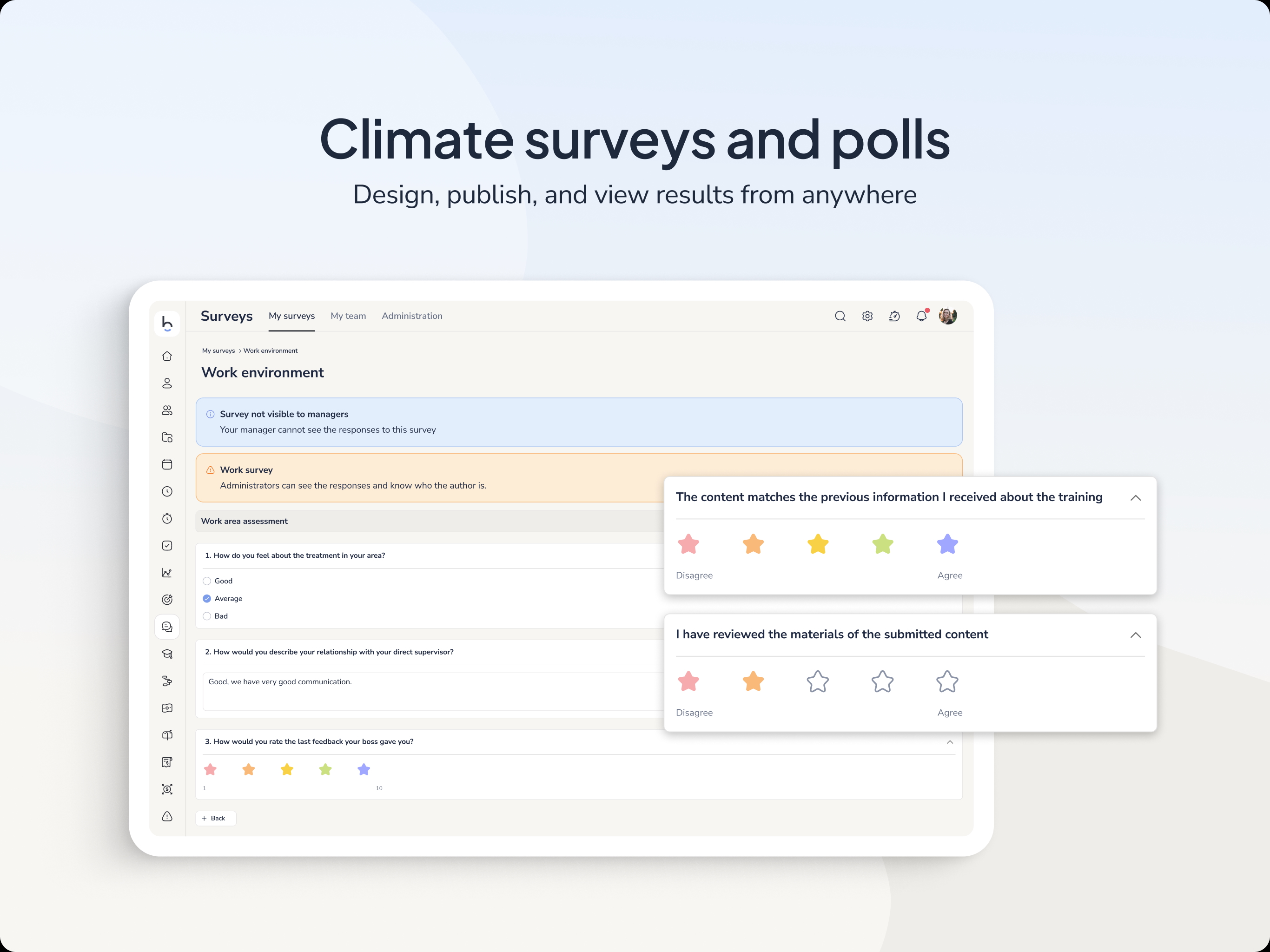1270x952 pixels.
Task: Open the mailbox icon in the sidebar
Action: (x=167, y=735)
